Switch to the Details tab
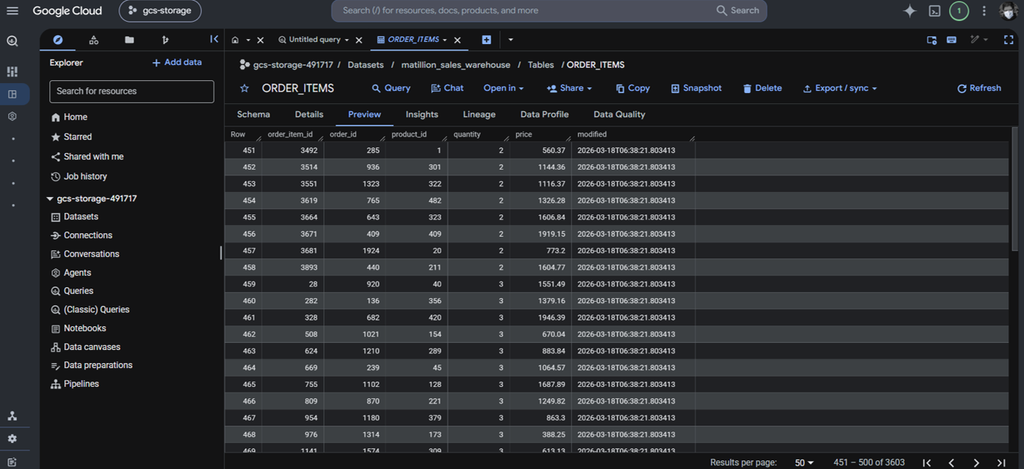This screenshot has height=469, width=1024. pos(309,114)
